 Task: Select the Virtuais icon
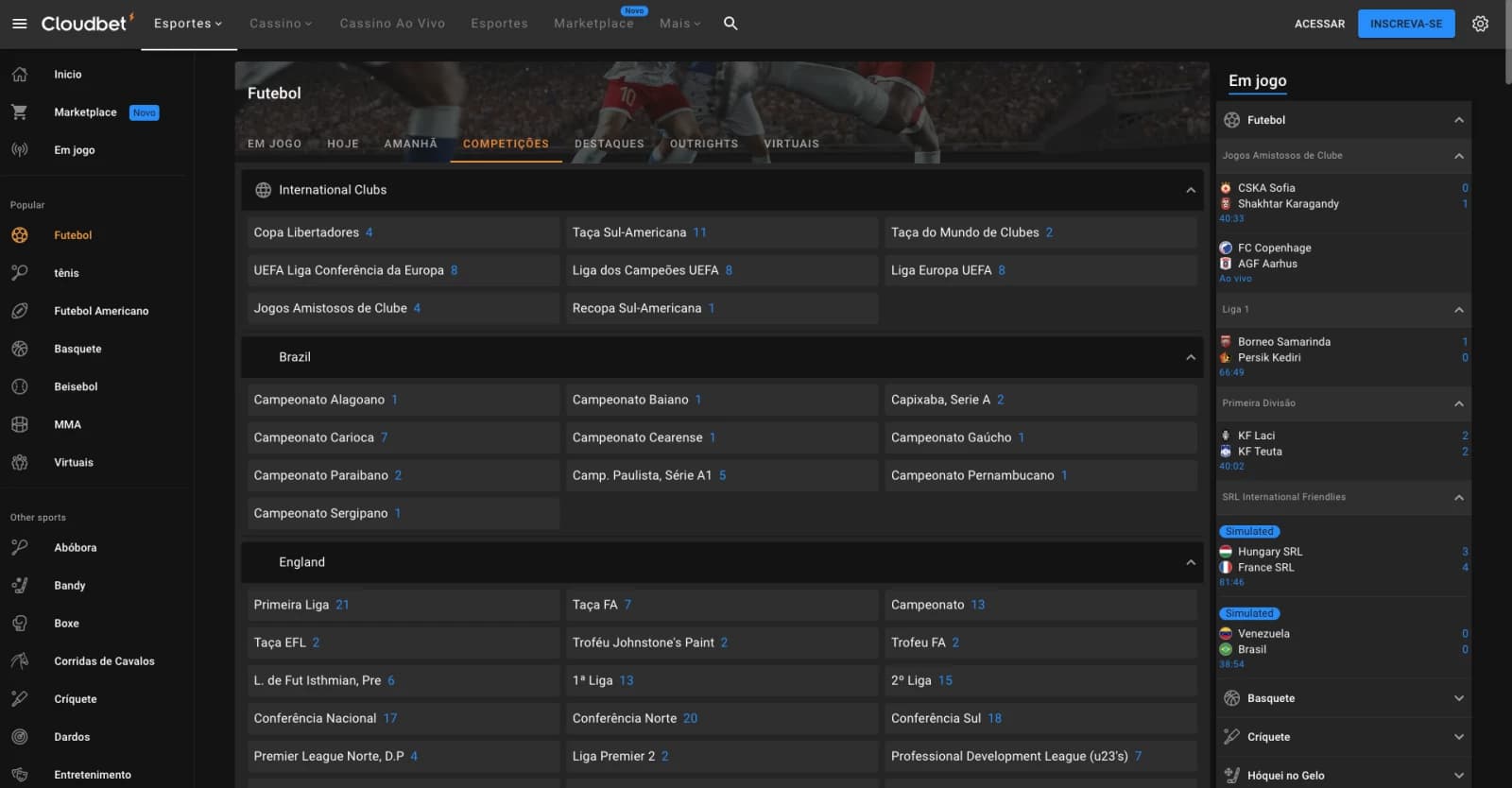pos(20,462)
